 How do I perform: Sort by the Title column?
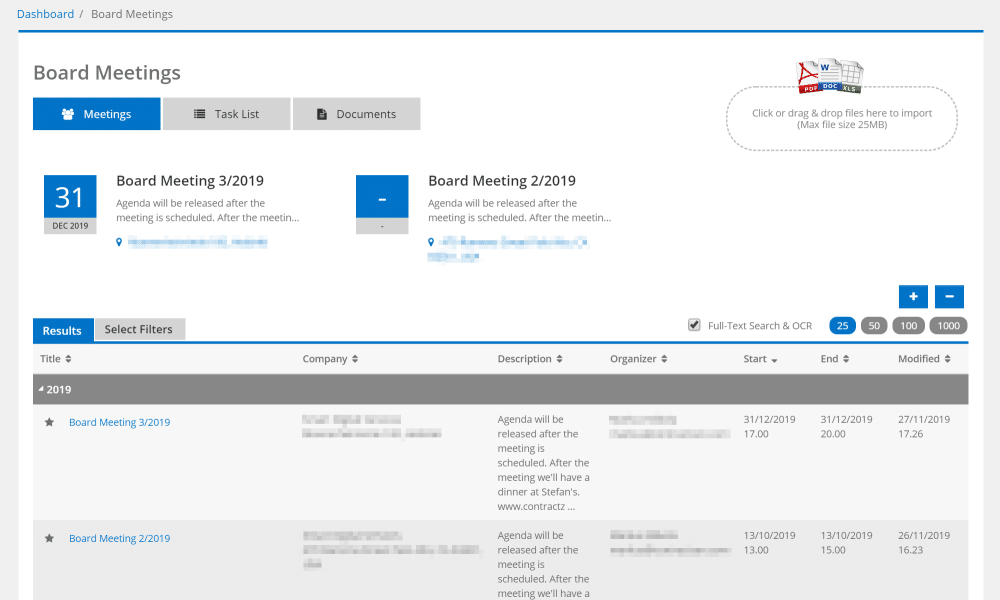coord(56,359)
